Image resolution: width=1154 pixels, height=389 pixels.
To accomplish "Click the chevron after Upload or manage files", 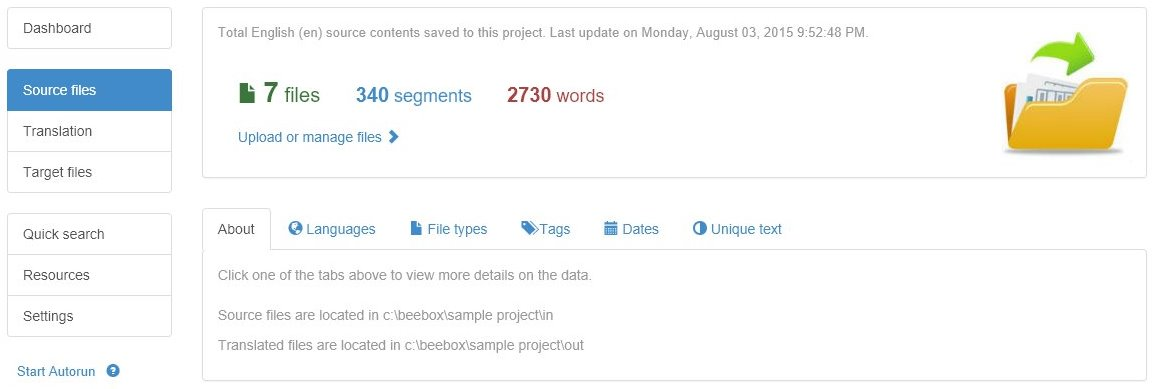I will pos(394,136).
